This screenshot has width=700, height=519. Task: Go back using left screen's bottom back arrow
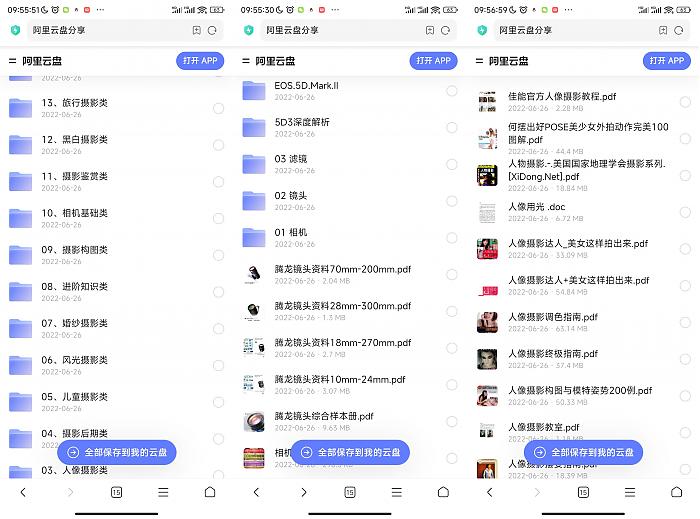tap(23, 492)
